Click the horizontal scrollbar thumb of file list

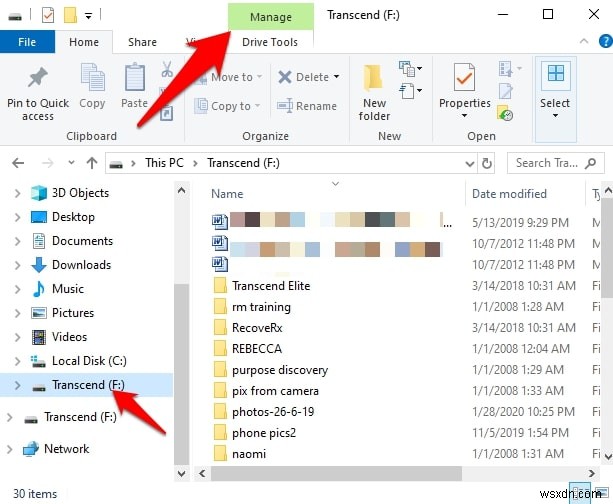[x=336, y=474]
